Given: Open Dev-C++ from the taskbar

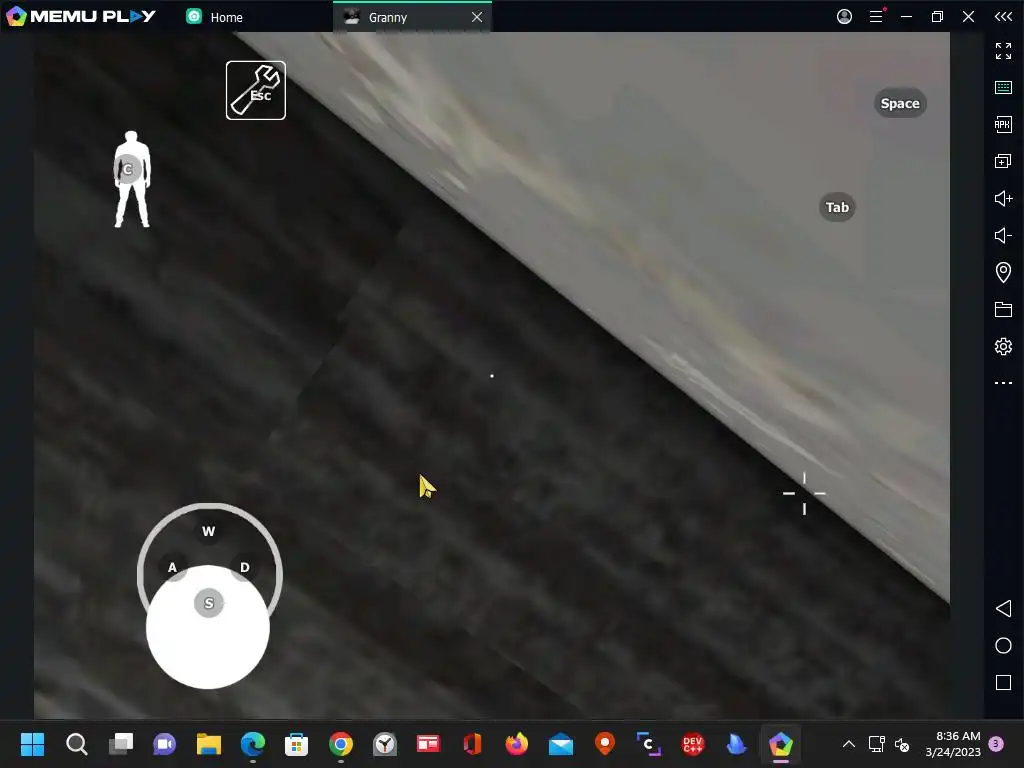Looking at the screenshot, I should coord(692,744).
